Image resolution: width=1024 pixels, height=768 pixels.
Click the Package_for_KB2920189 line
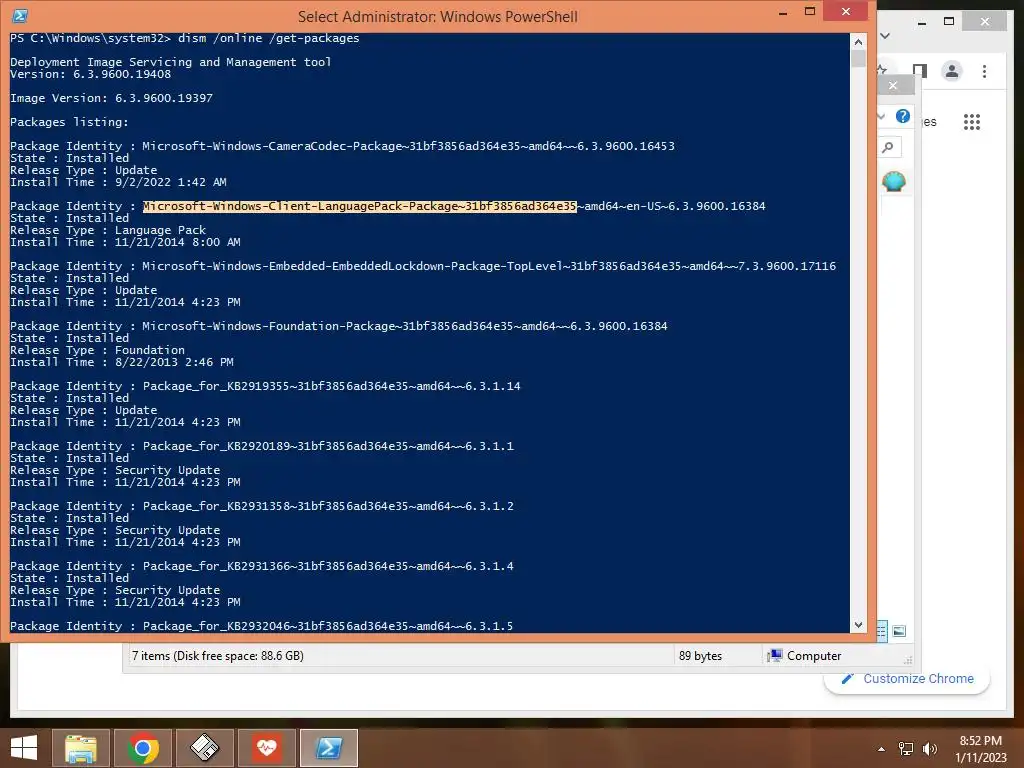[262, 446]
